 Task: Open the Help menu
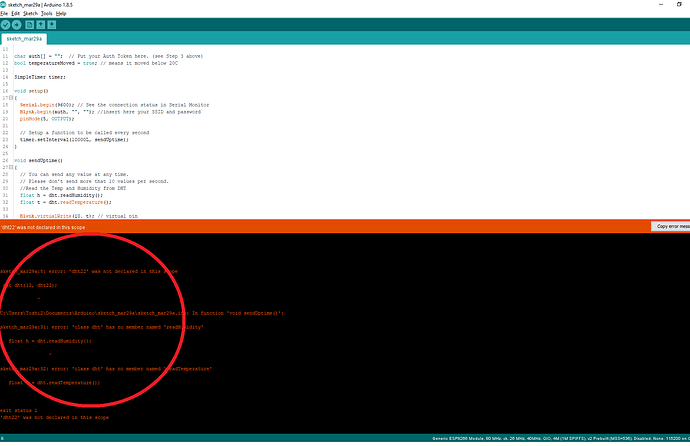61,14
